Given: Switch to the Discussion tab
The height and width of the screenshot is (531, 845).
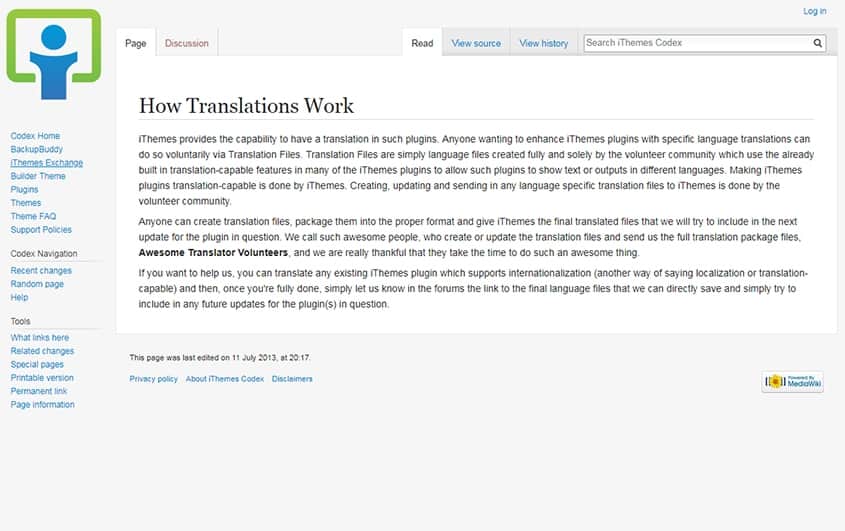Looking at the screenshot, I should point(186,43).
